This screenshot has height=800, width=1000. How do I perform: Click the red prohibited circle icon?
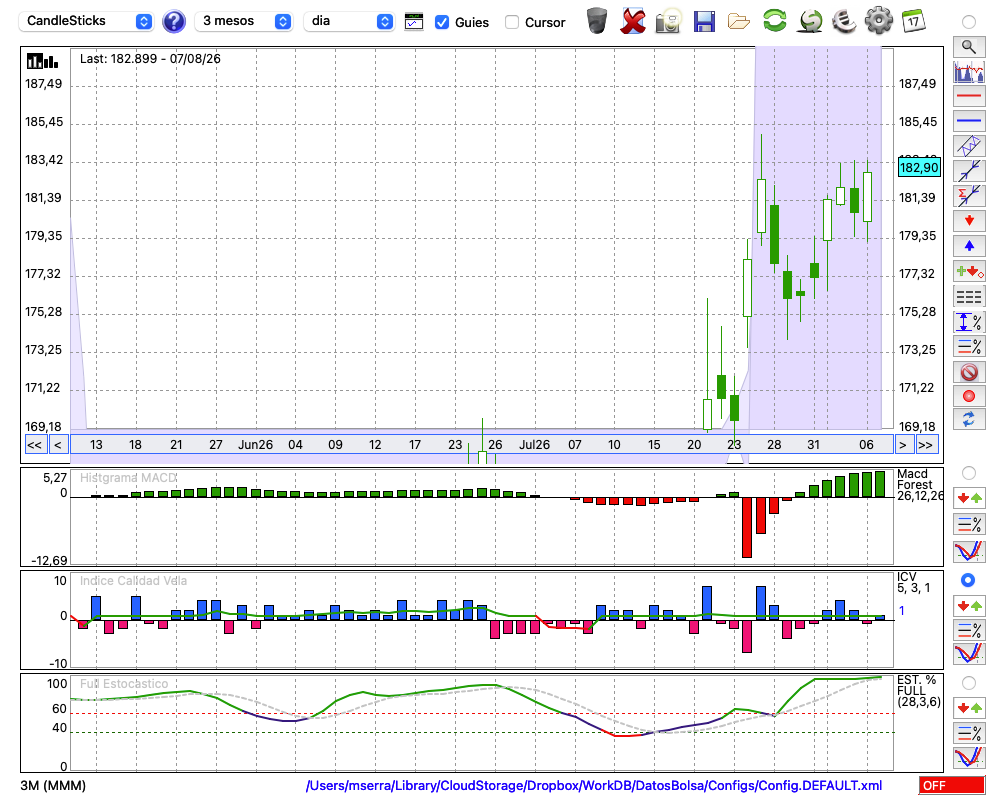[x=969, y=371]
